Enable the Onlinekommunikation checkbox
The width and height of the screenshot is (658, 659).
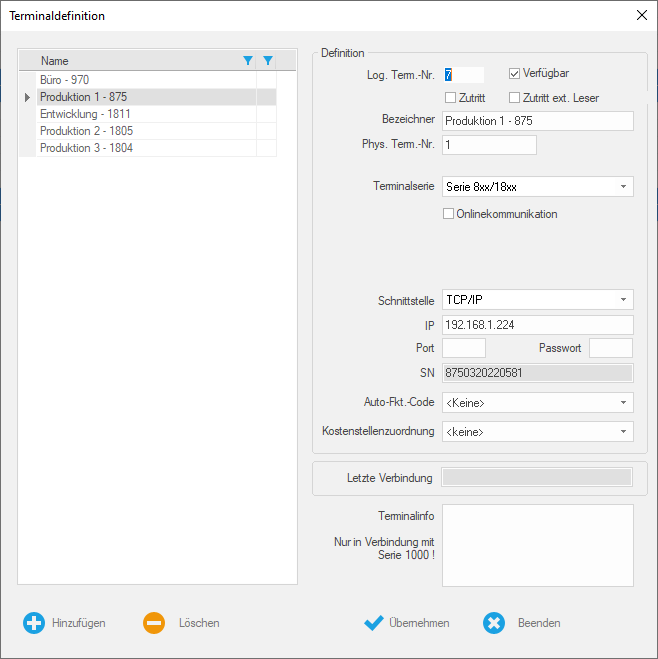coord(449,214)
